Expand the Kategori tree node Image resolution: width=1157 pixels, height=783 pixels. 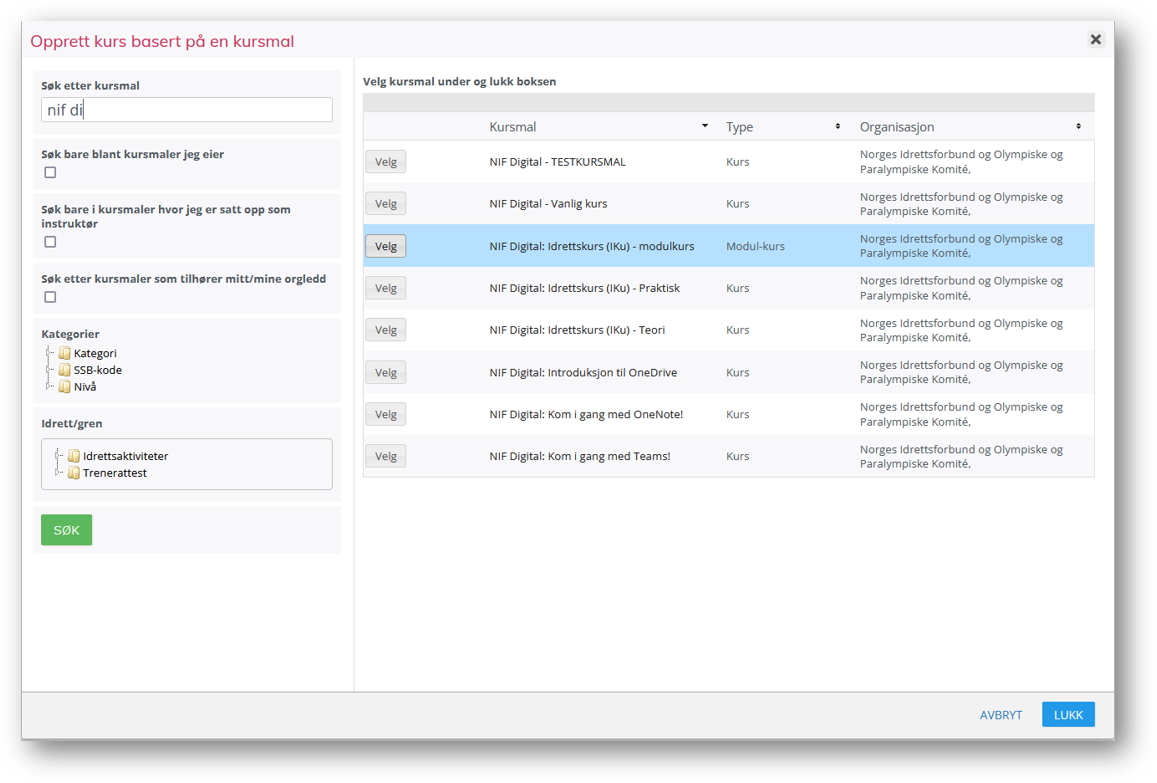coord(49,353)
